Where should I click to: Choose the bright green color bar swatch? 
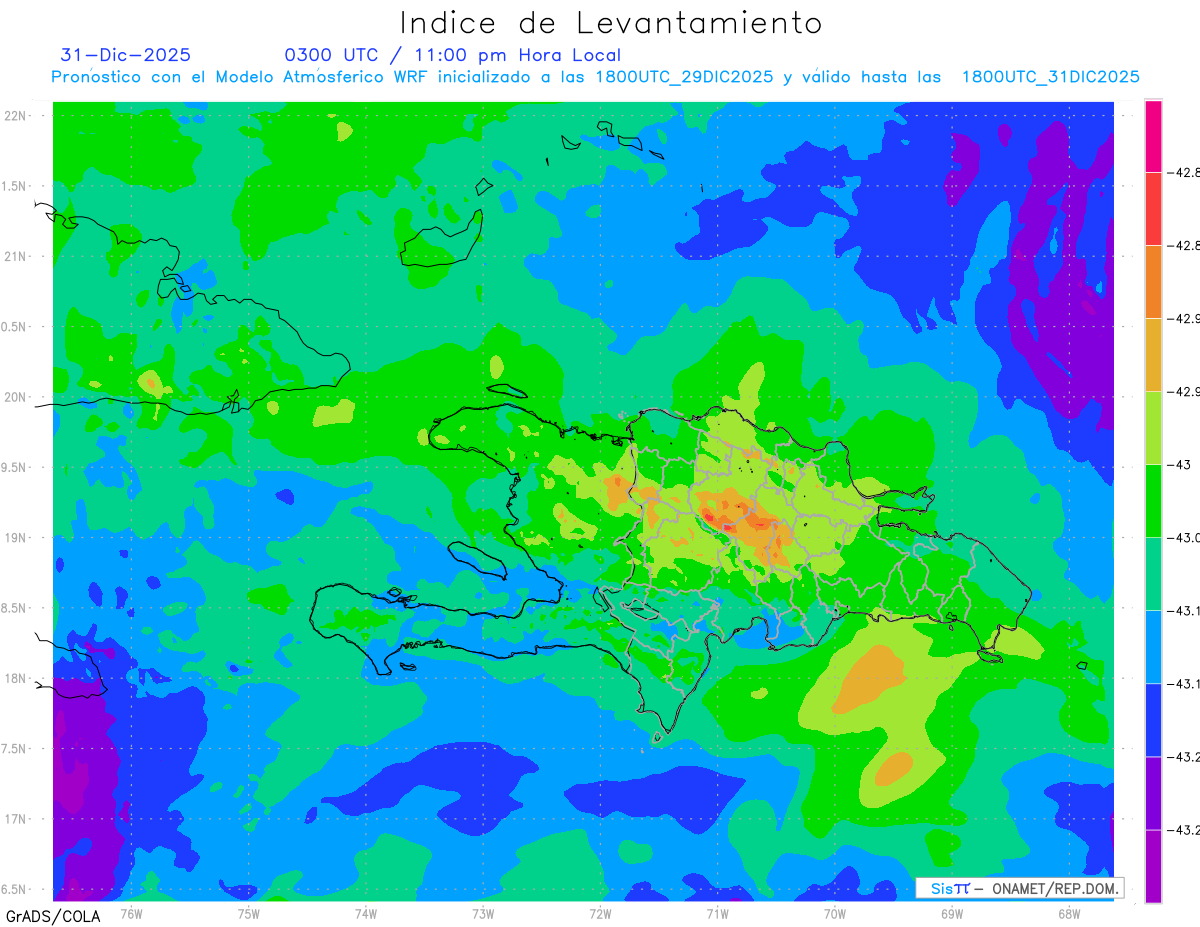[1153, 501]
